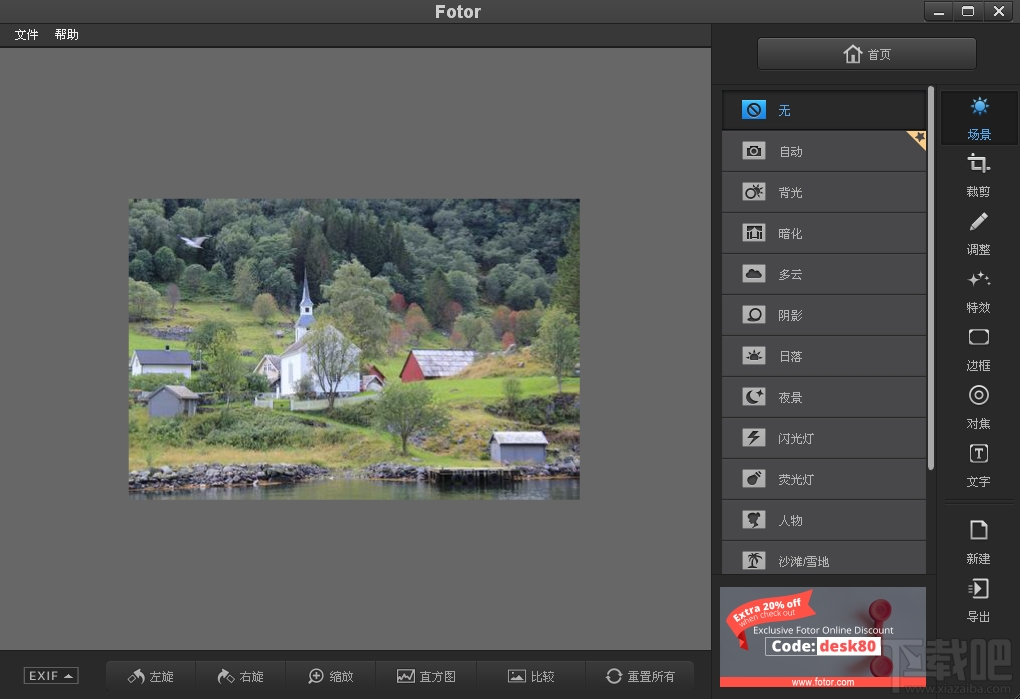This screenshot has height=699, width=1020.
Task: Open the Text (文字) tool
Action: [x=978, y=466]
